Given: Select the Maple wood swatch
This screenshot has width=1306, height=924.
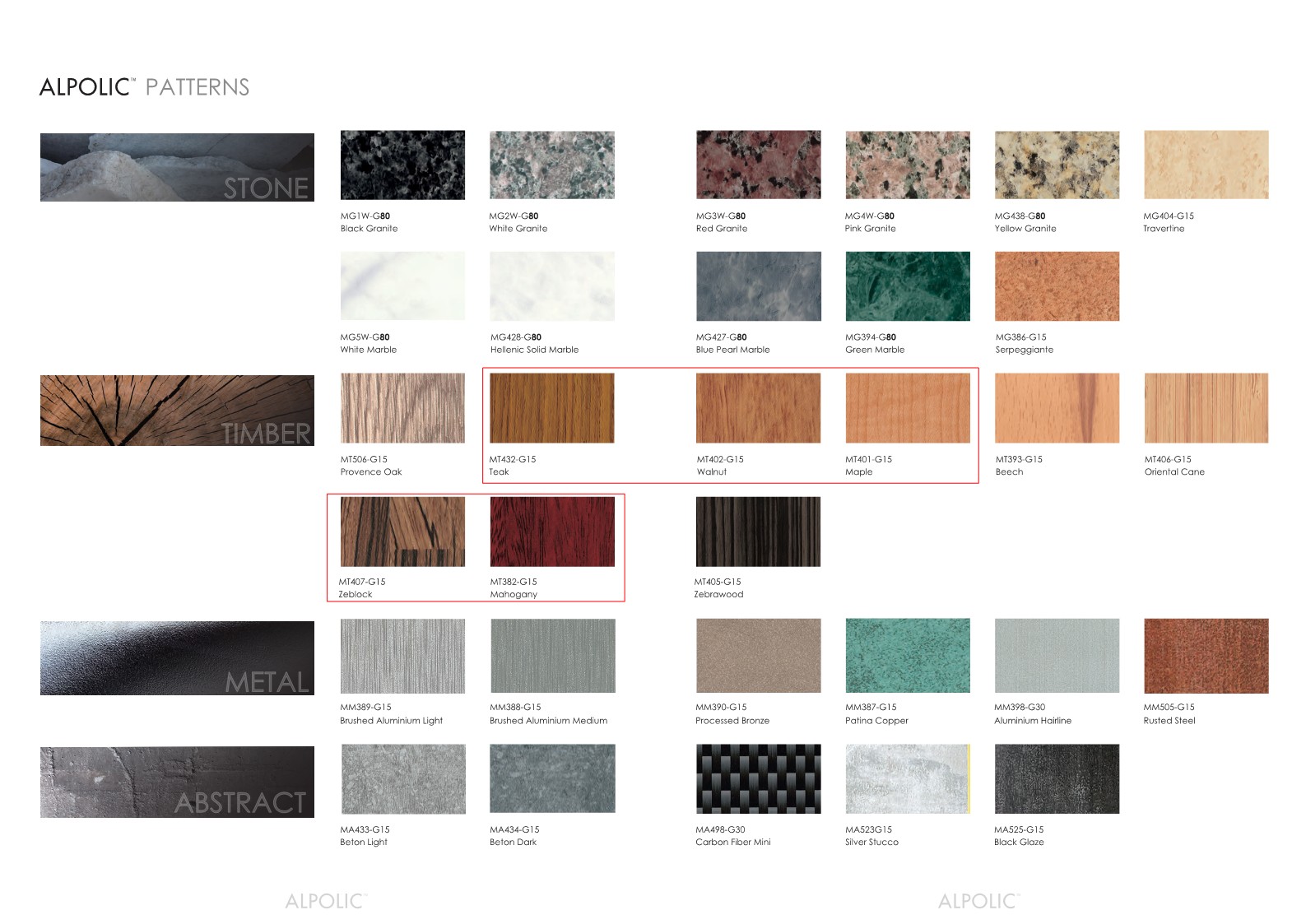Looking at the screenshot, I should (x=908, y=408).
